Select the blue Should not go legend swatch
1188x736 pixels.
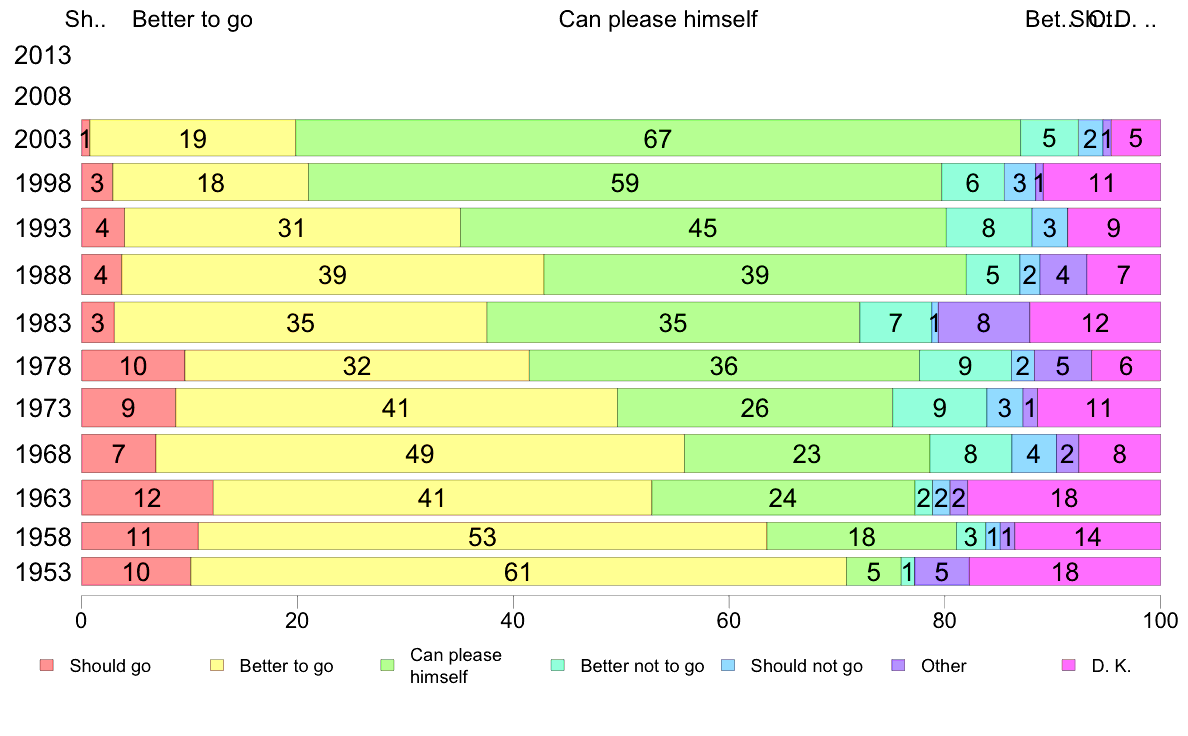(729, 666)
